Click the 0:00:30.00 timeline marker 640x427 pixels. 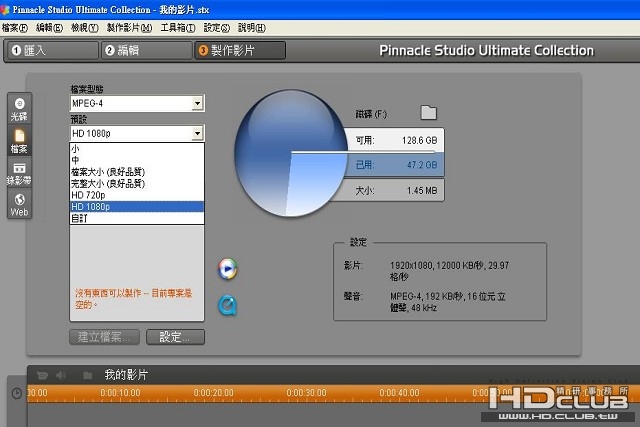click(x=306, y=393)
